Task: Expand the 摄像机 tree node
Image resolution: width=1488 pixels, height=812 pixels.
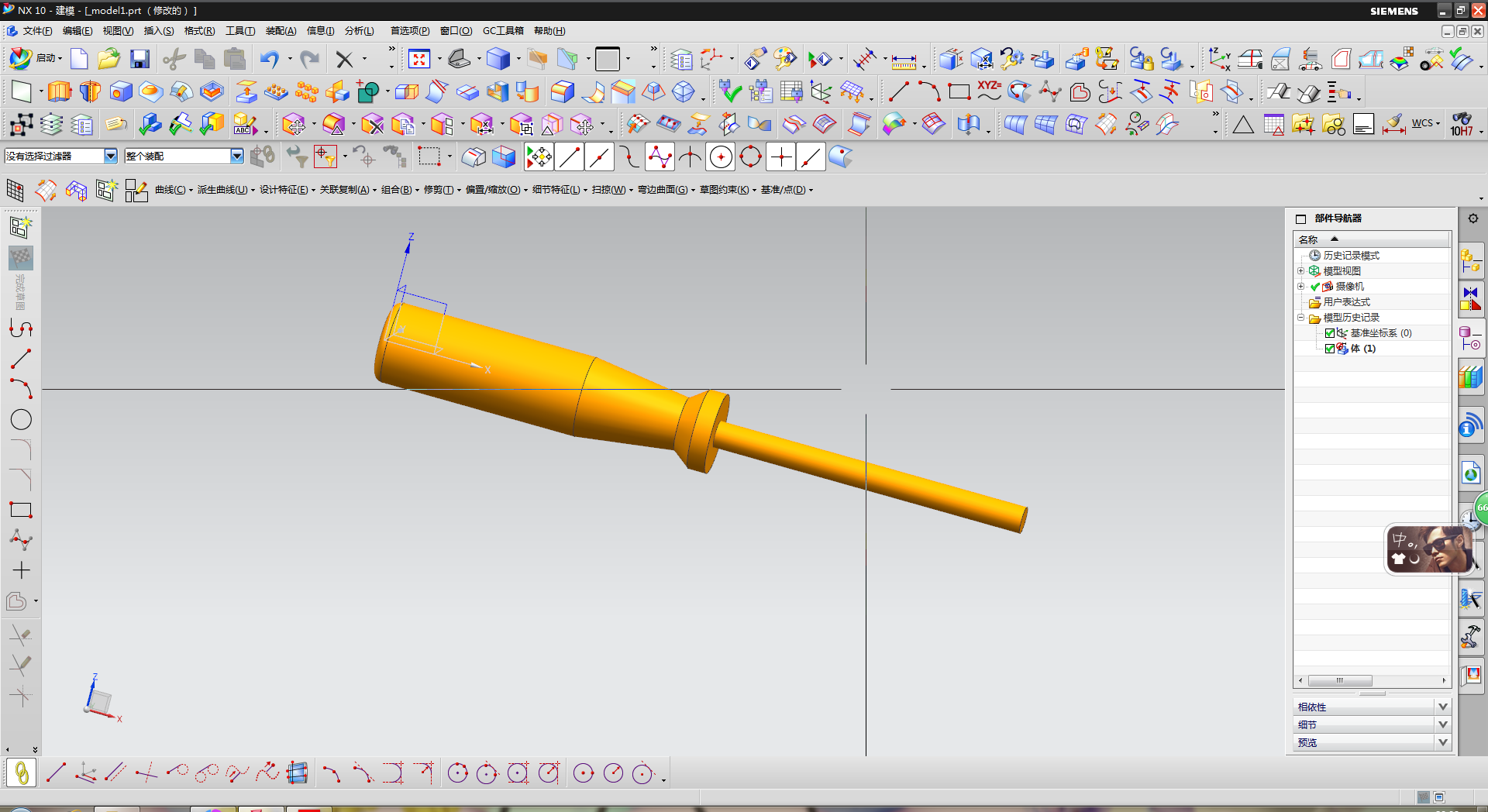Action: pyautogui.click(x=1301, y=287)
